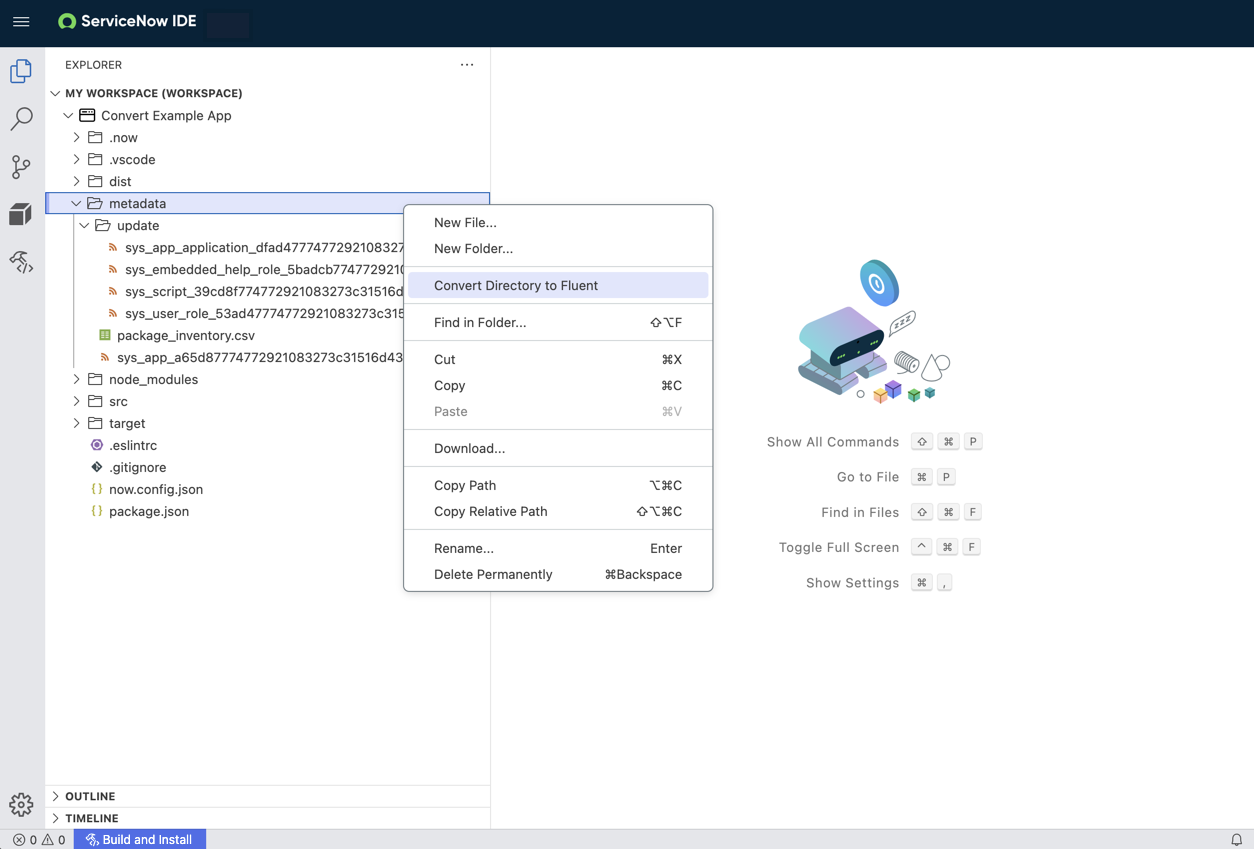The height and width of the screenshot is (849, 1254).
Task: Open the .gitignore file
Action: 138,467
